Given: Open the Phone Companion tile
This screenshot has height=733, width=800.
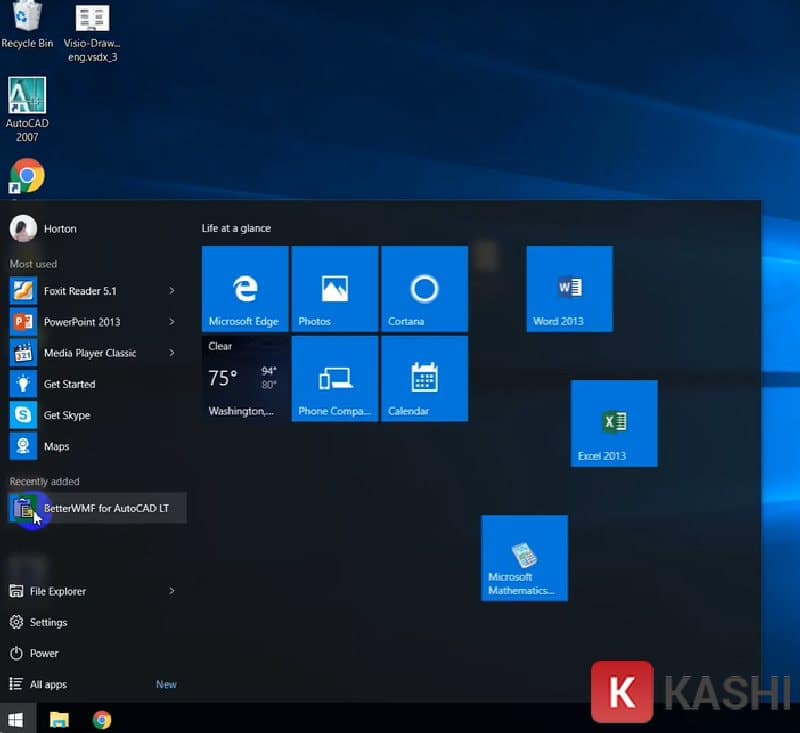Looking at the screenshot, I should 334,379.
